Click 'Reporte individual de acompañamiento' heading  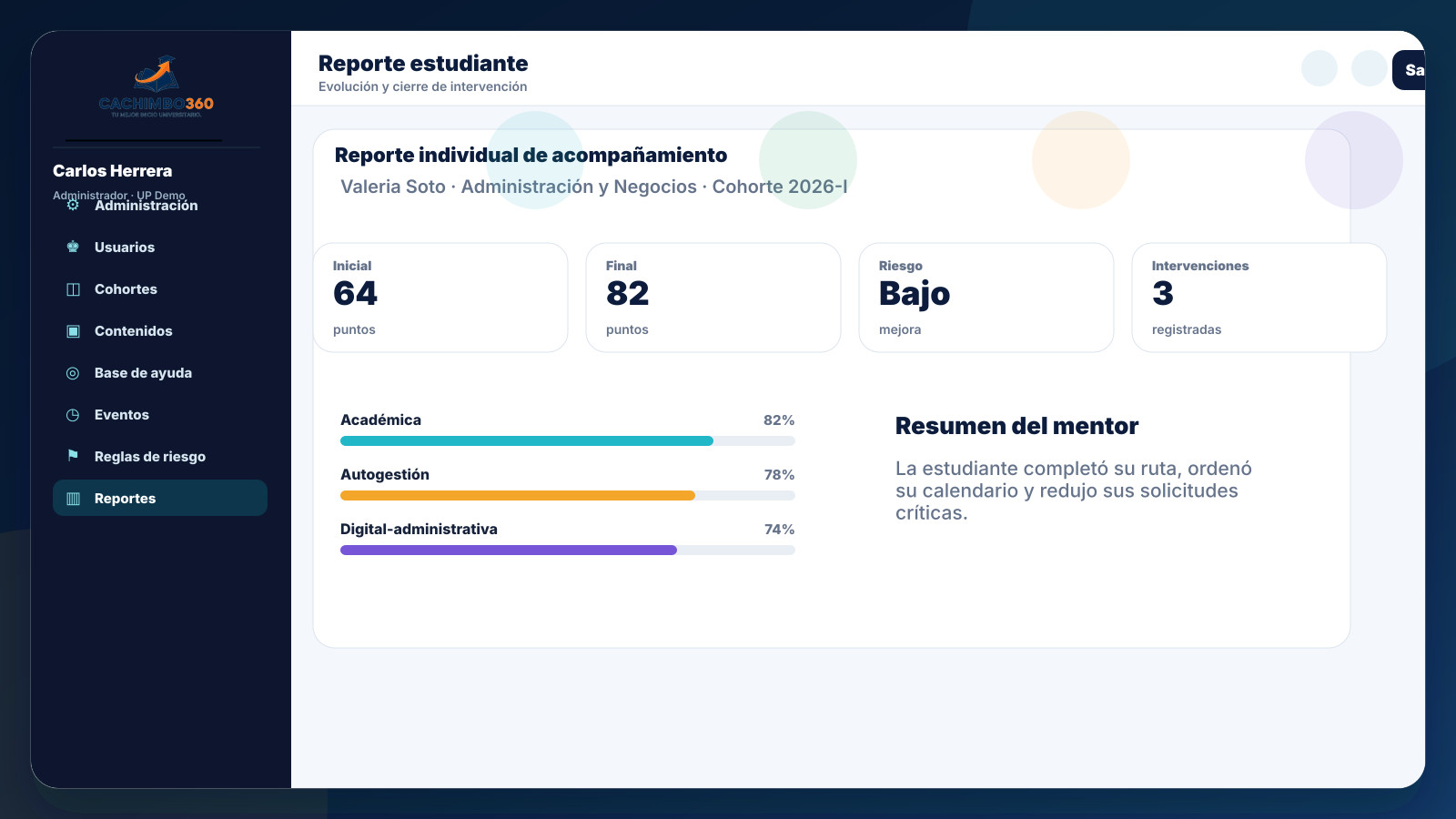[x=531, y=156]
